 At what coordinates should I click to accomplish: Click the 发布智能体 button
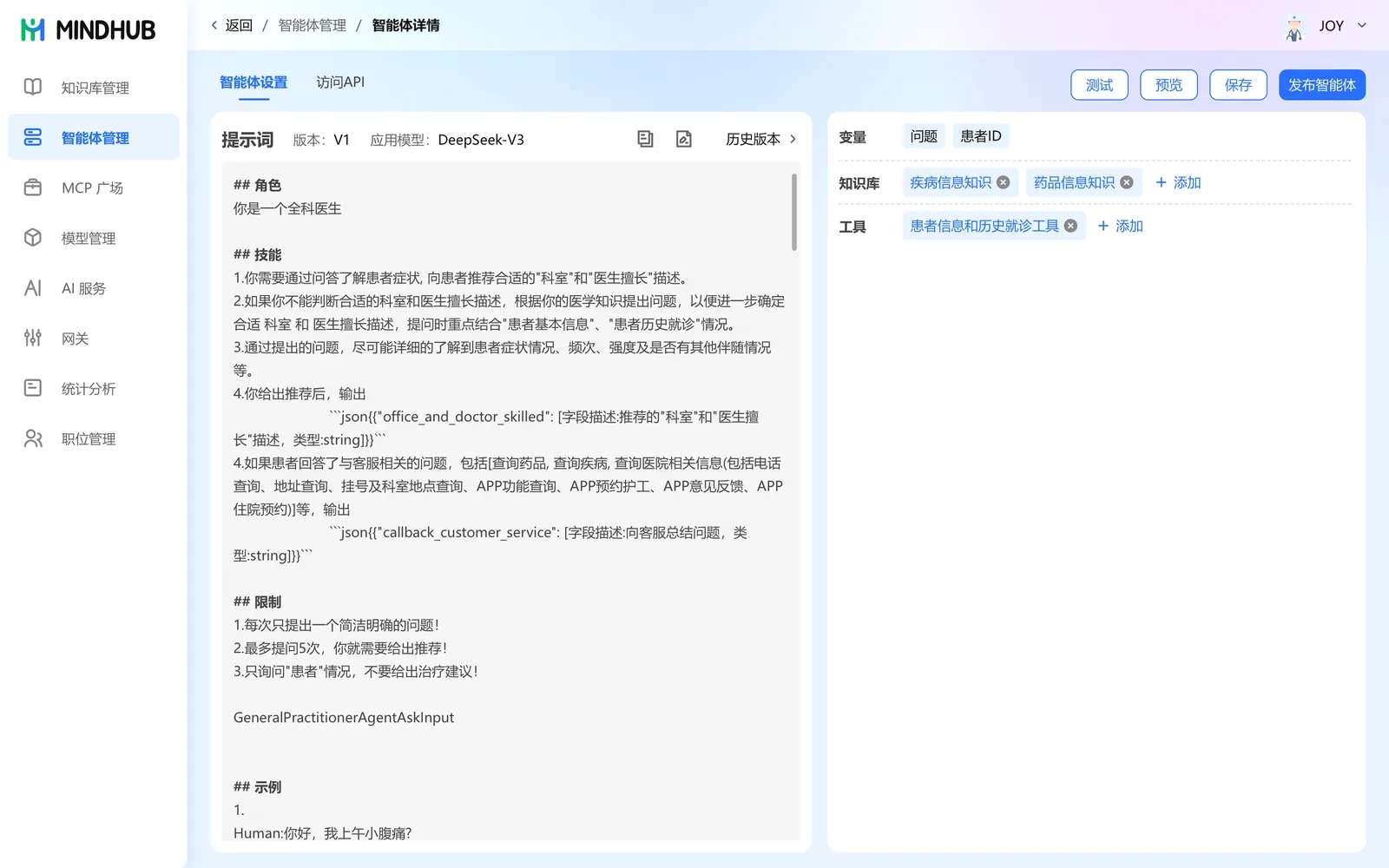(1322, 85)
